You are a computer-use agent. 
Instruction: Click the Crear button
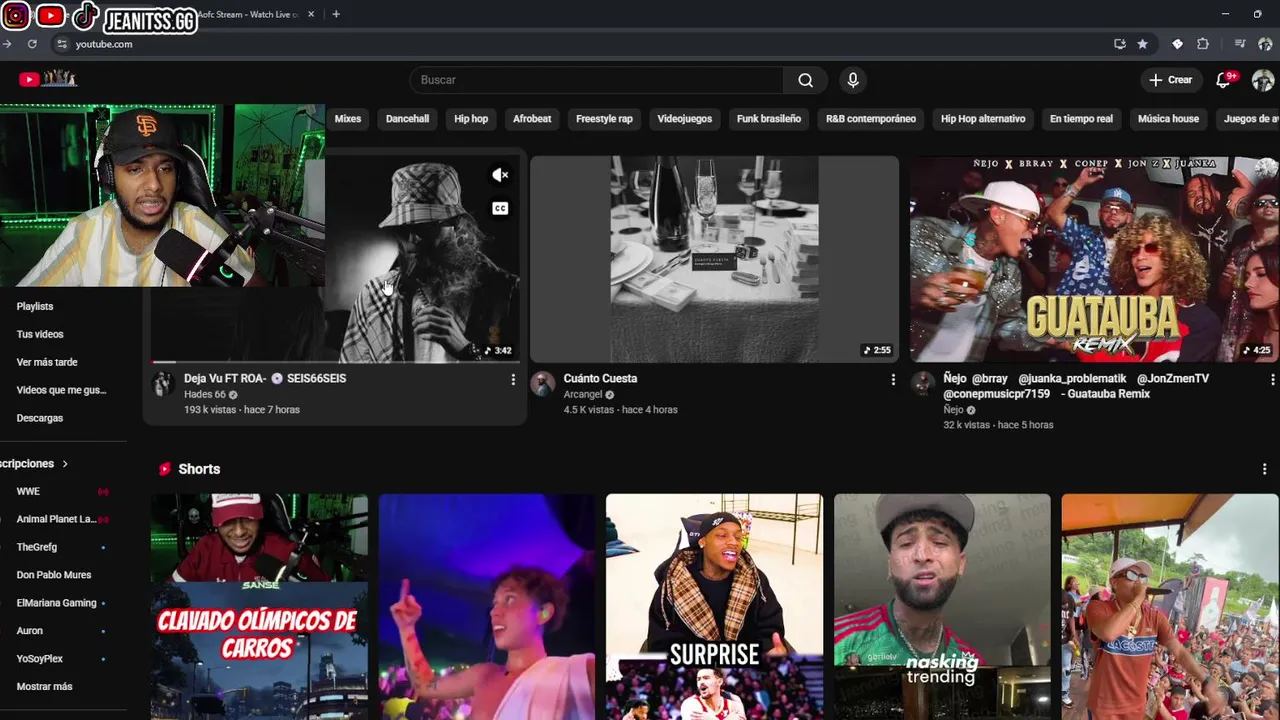click(x=1171, y=80)
